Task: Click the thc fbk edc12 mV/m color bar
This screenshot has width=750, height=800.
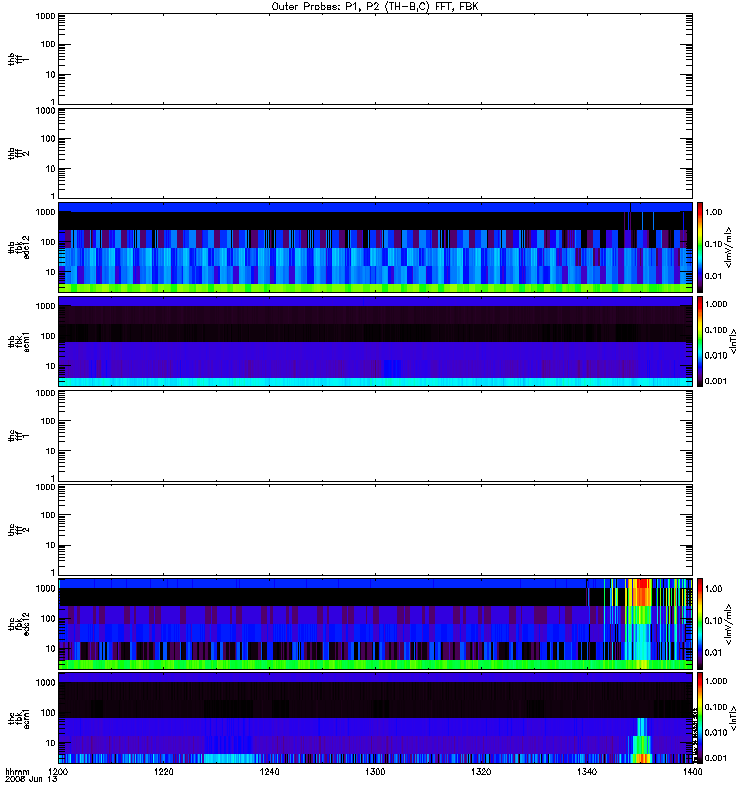Action: pos(700,624)
